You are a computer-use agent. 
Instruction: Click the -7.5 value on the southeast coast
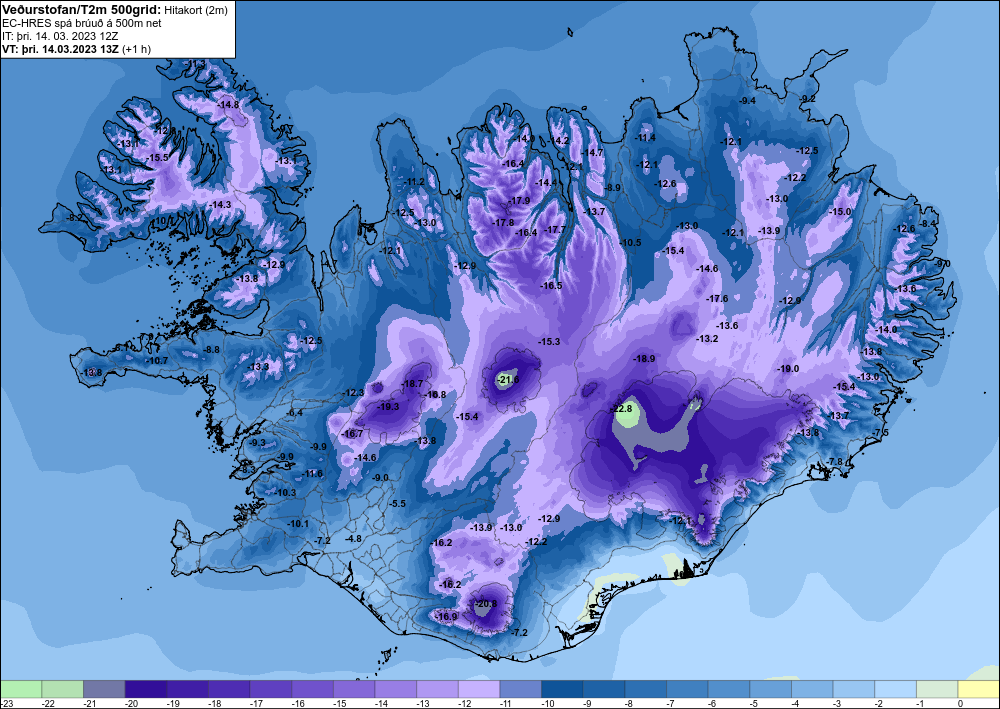[880, 433]
